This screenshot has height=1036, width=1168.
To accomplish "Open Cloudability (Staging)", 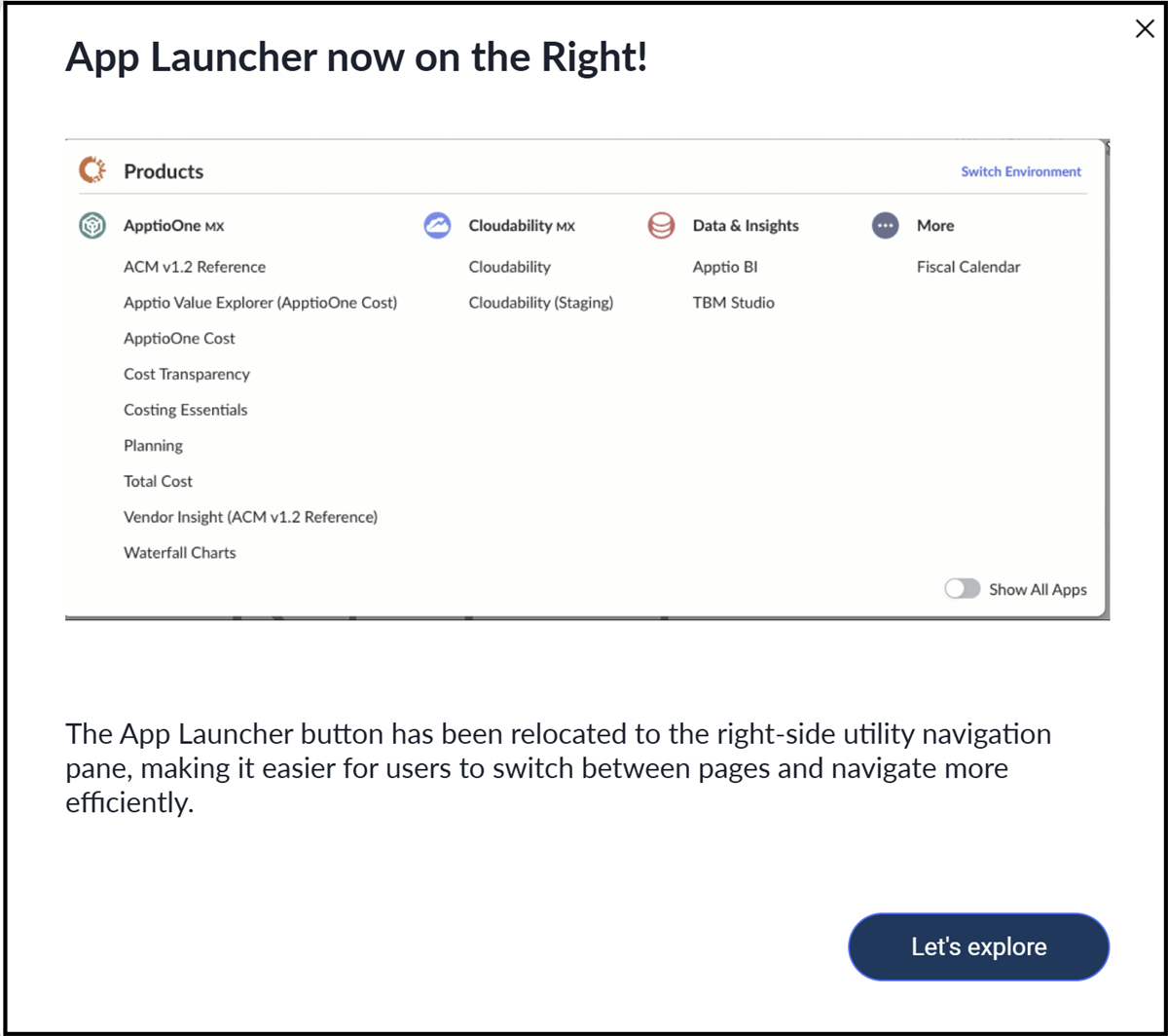I will pos(540,303).
